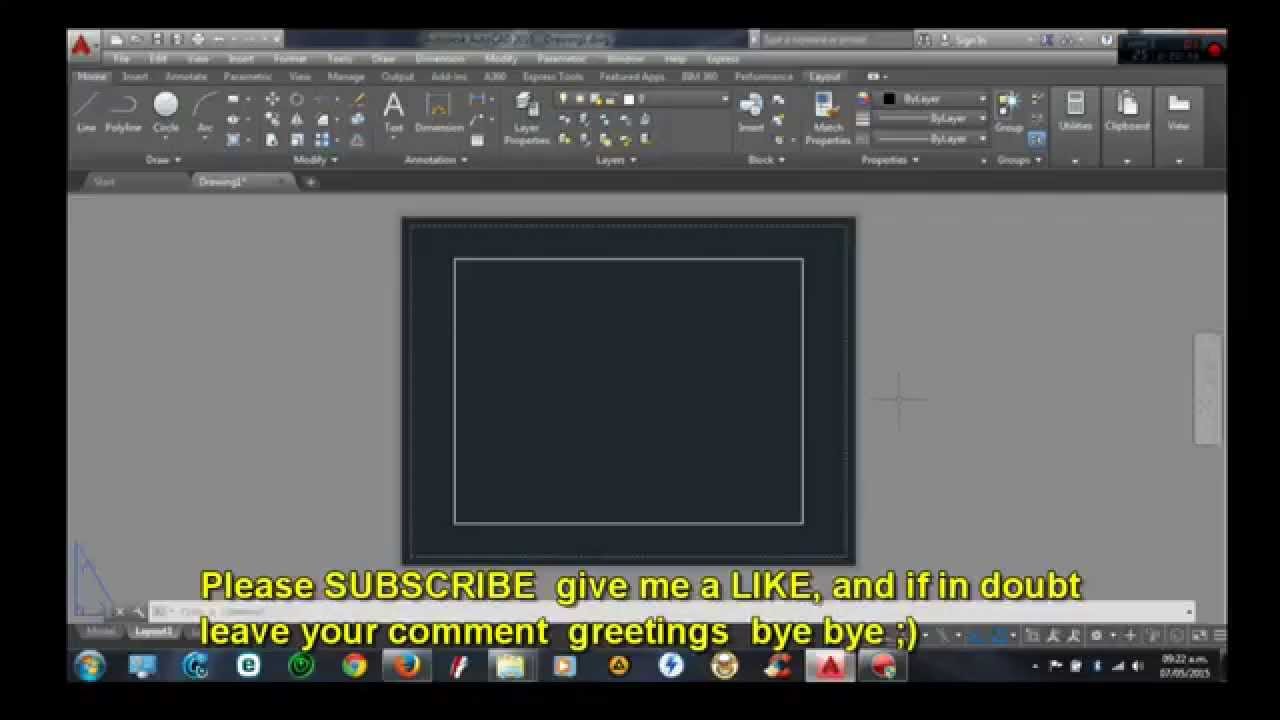
Task: Click the search keyword input field
Action: pyautogui.click(x=835, y=40)
